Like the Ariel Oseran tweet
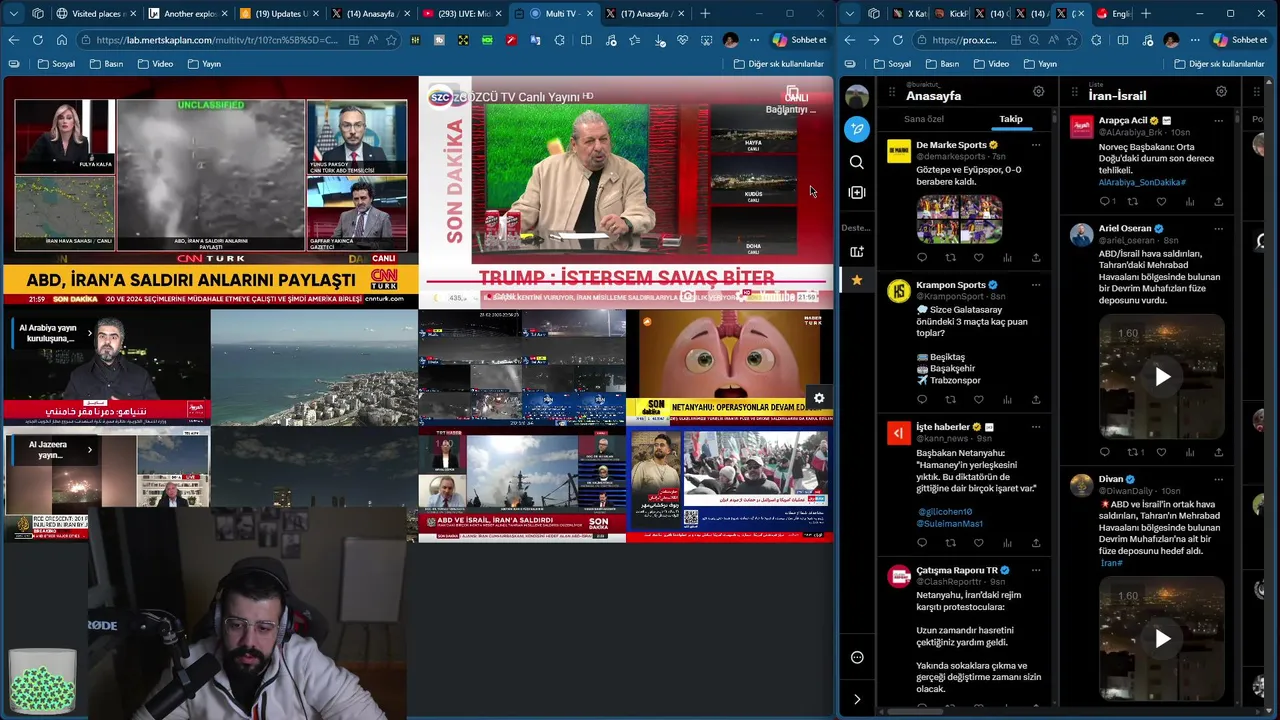 [x=1161, y=452]
